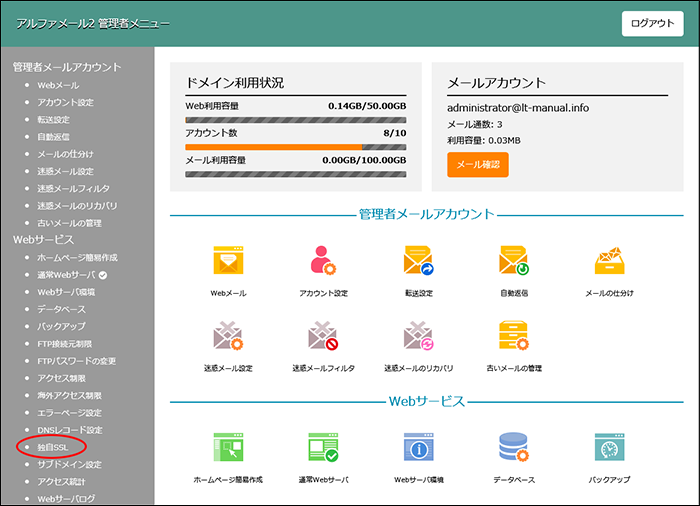Open アクセス制限 in the sidebar
The image size is (700, 506).
[61, 378]
